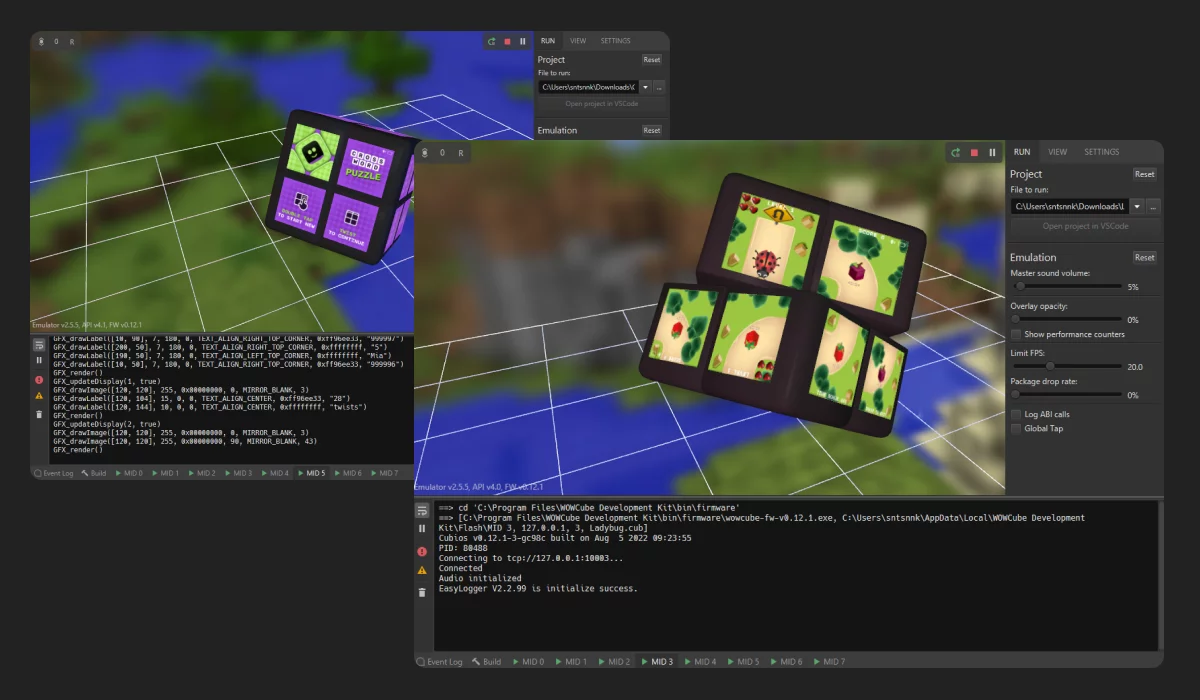
Task: Switch to the VIEW tab in front window
Action: point(1057,152)
